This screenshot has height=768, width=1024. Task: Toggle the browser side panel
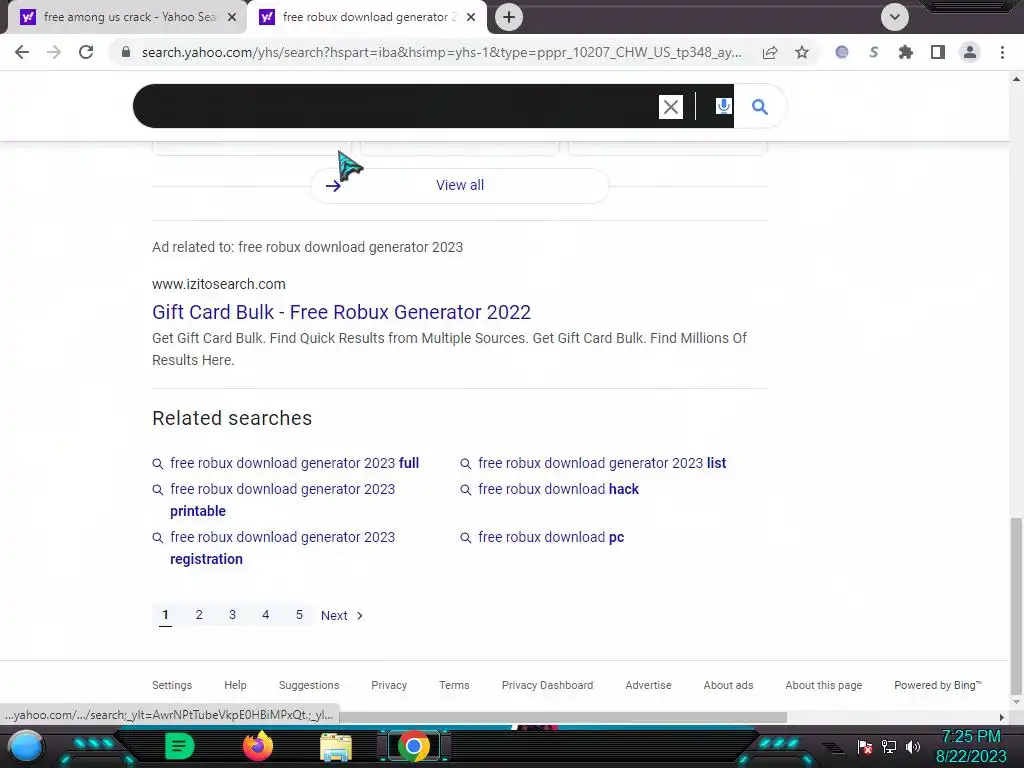[938, 52]
